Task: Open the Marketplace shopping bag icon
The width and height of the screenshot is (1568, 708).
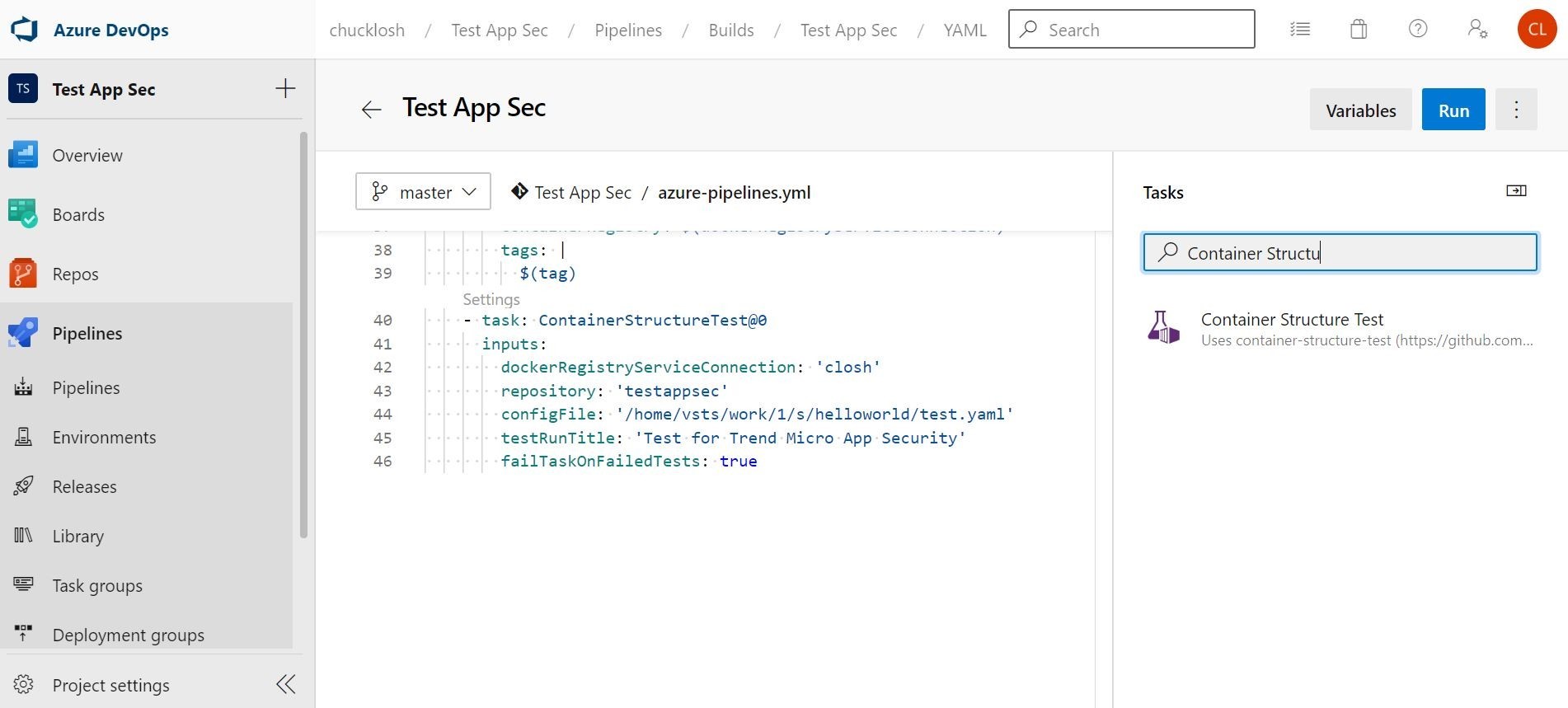Action: (x=1359, y=30)
